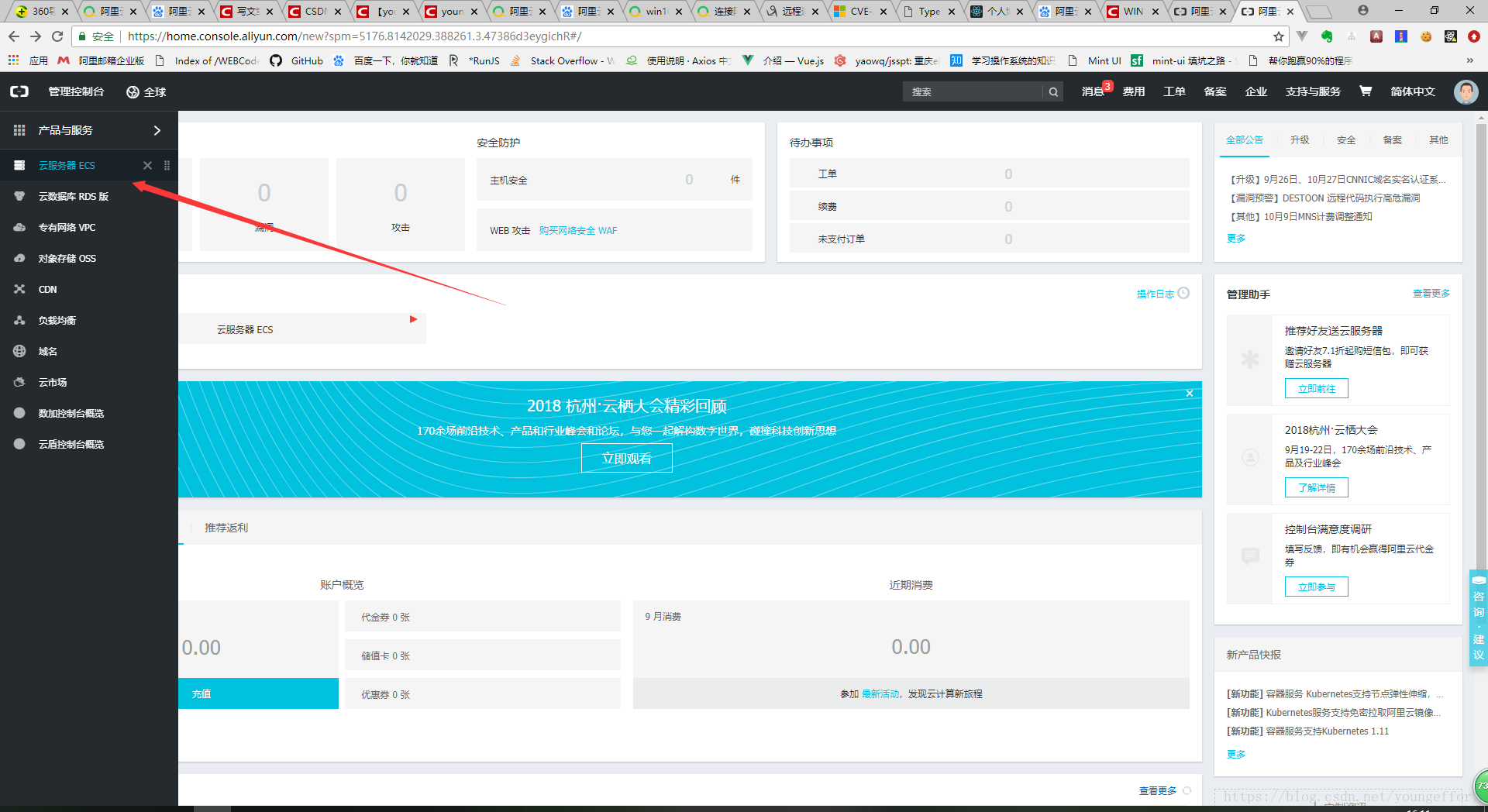Click the 负载均衡 sidebar icon
1488x812 pixels.
point(19,320)
